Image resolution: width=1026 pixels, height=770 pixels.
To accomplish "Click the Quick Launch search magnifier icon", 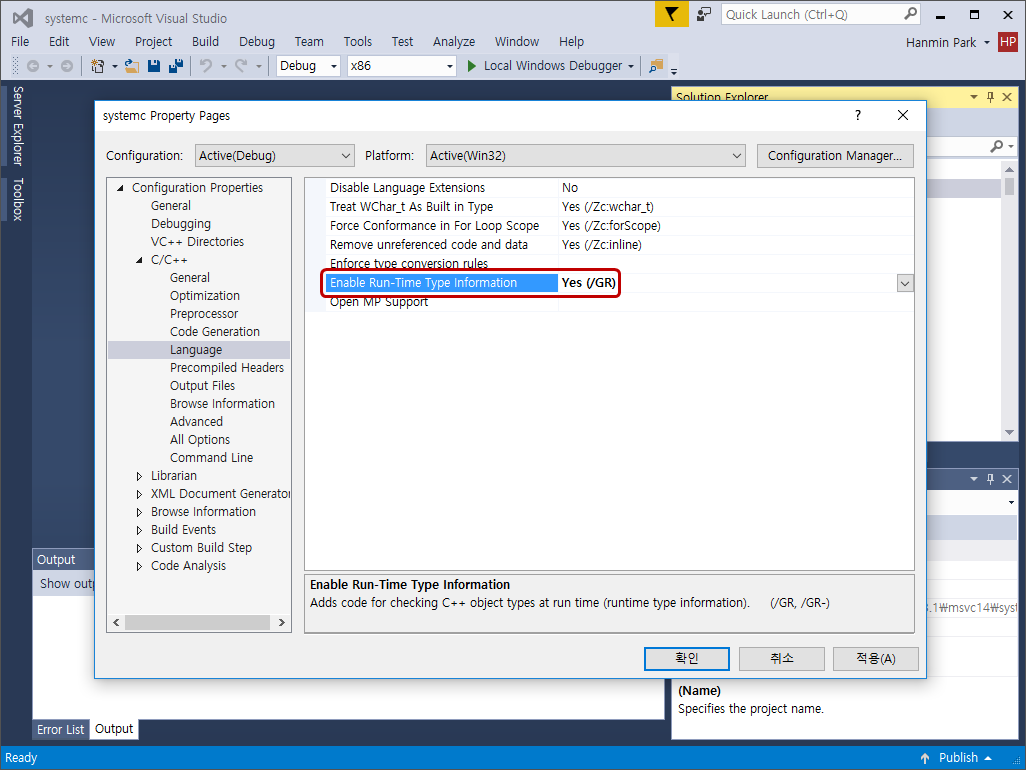I will click(910, 16).
